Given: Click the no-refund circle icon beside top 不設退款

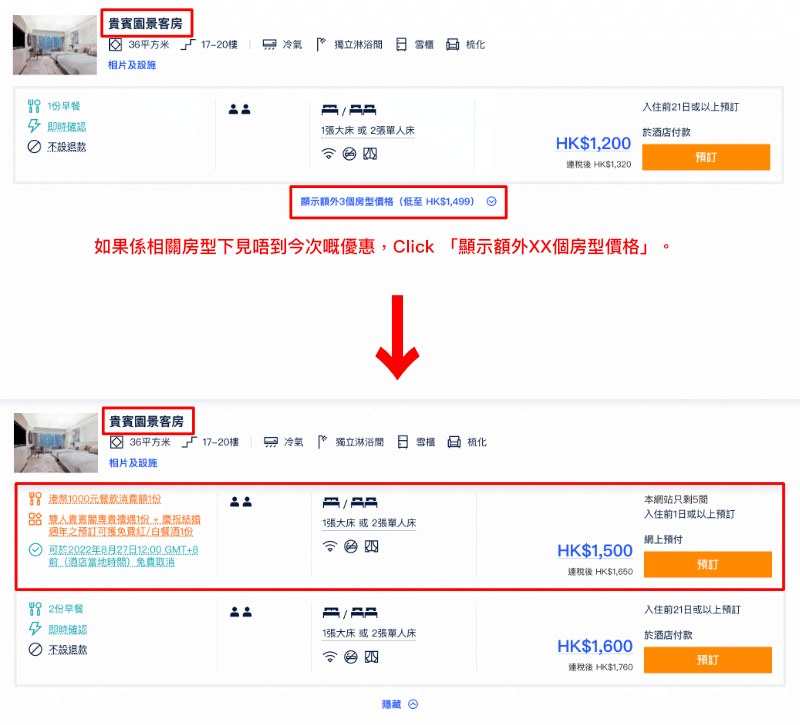Looking at the screenshot, I should click(x=34, y=147).
